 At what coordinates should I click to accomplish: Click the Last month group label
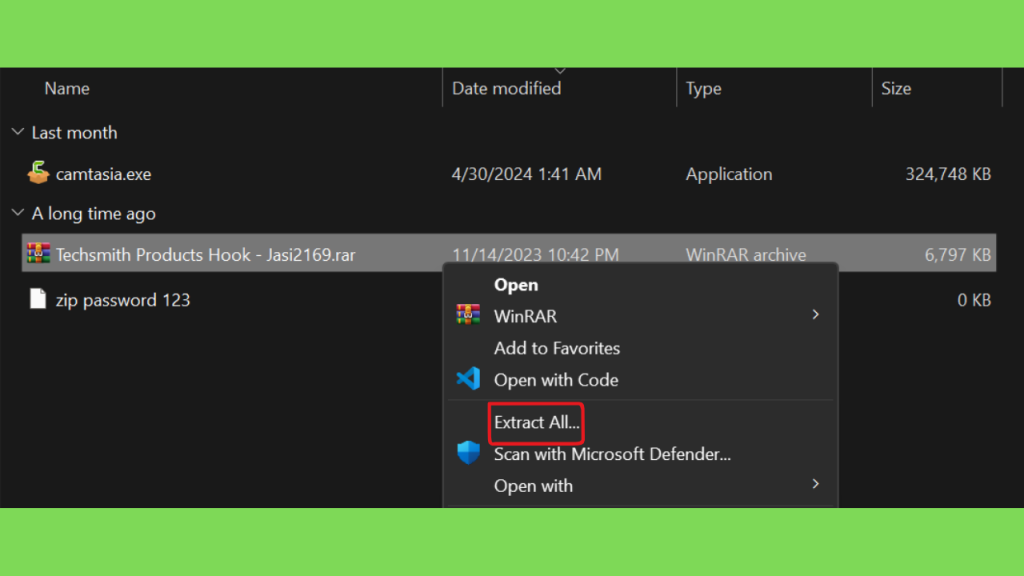(74, 133)
